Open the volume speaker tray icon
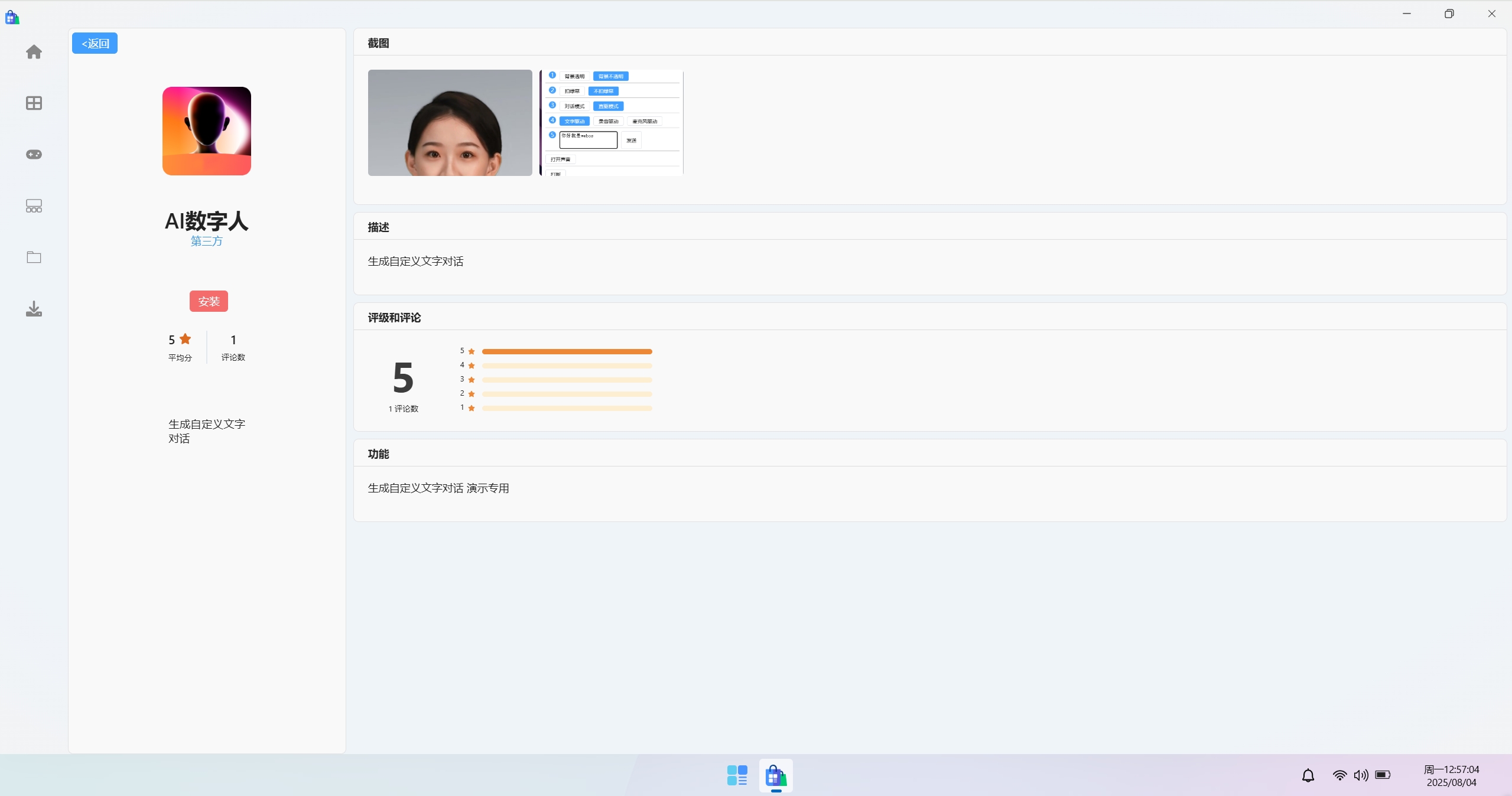 pyautogui.click(x=1361, y=775)
